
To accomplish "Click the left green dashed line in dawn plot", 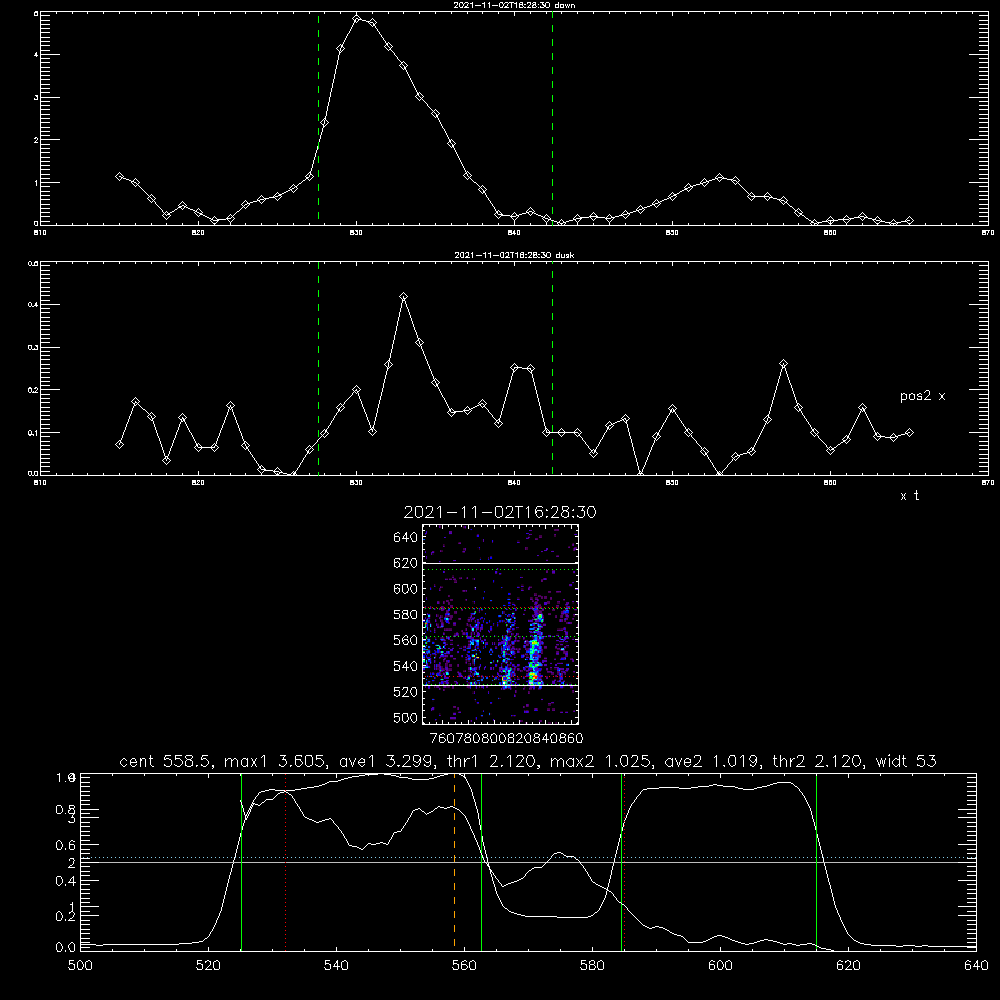I will tap(318, 118).
